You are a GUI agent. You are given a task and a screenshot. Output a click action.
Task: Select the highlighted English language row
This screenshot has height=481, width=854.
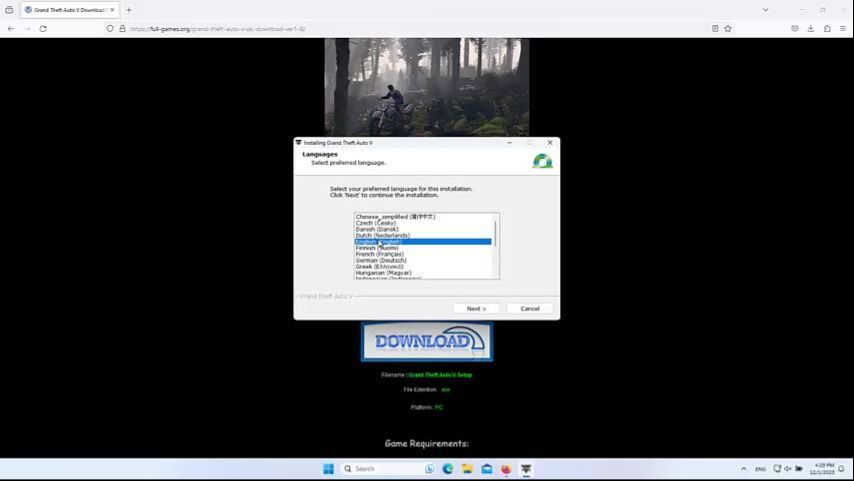(423, 242)
